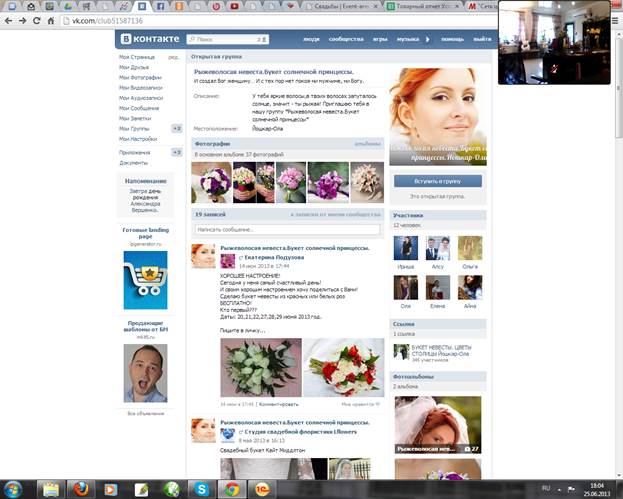Open the group's redhead bride avatar photo

(x=437, y=116)
